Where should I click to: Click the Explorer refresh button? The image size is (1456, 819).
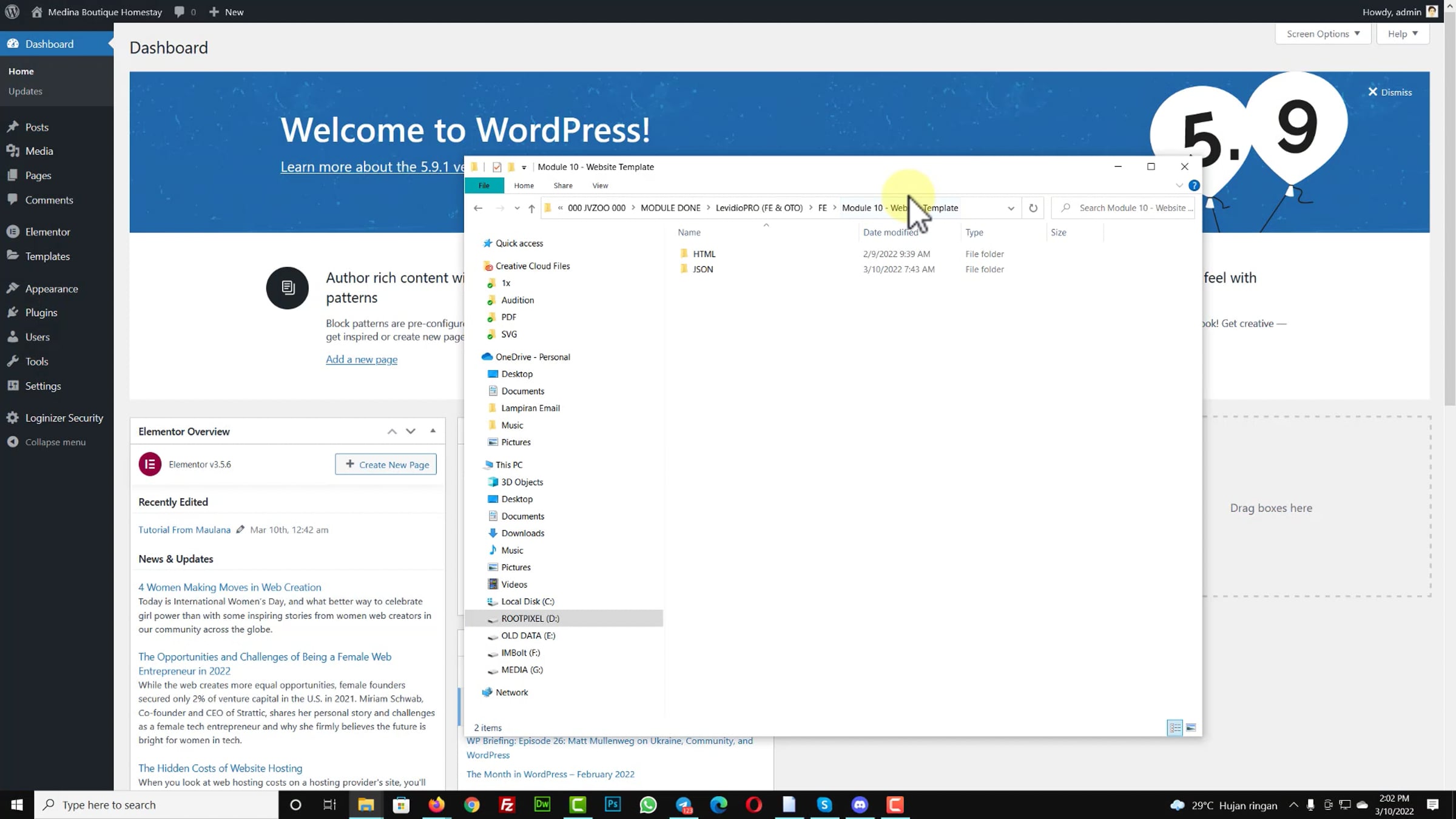(1033, 208)
